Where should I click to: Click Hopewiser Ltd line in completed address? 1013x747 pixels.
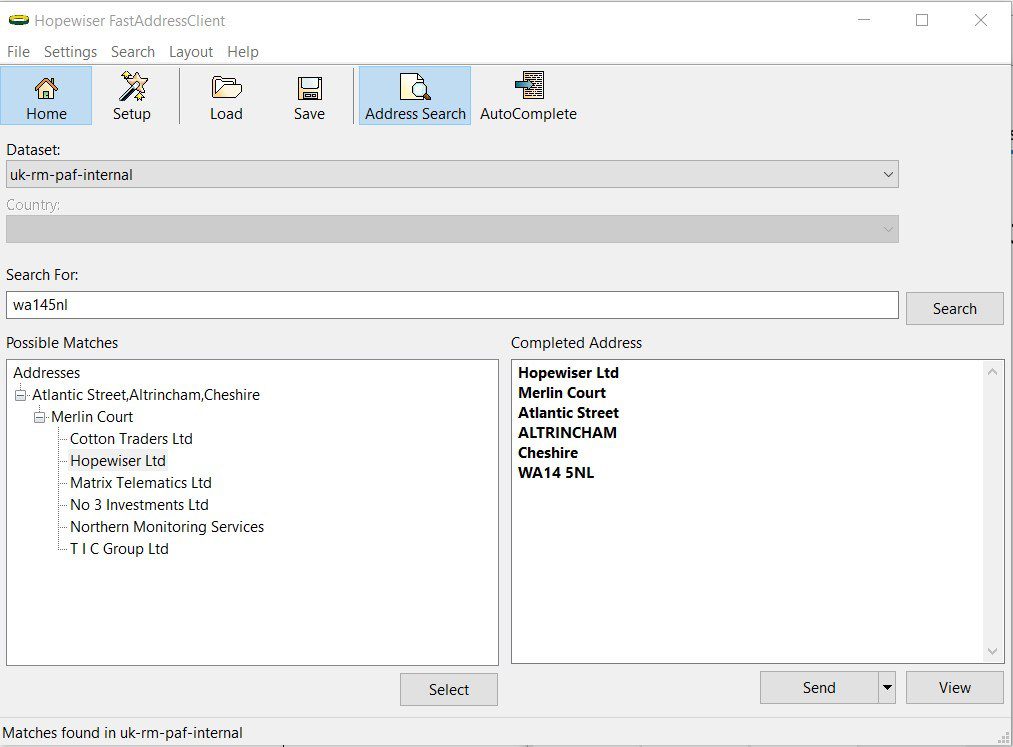click(x=569, y=372)
